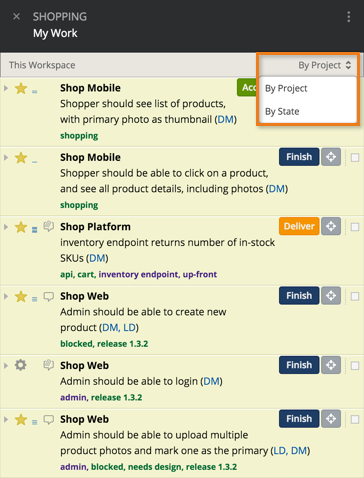Open comments bubble on create new product story
The width and height of the screenshot is (364, 478).
pyautogui.click(x=49, y=296)
